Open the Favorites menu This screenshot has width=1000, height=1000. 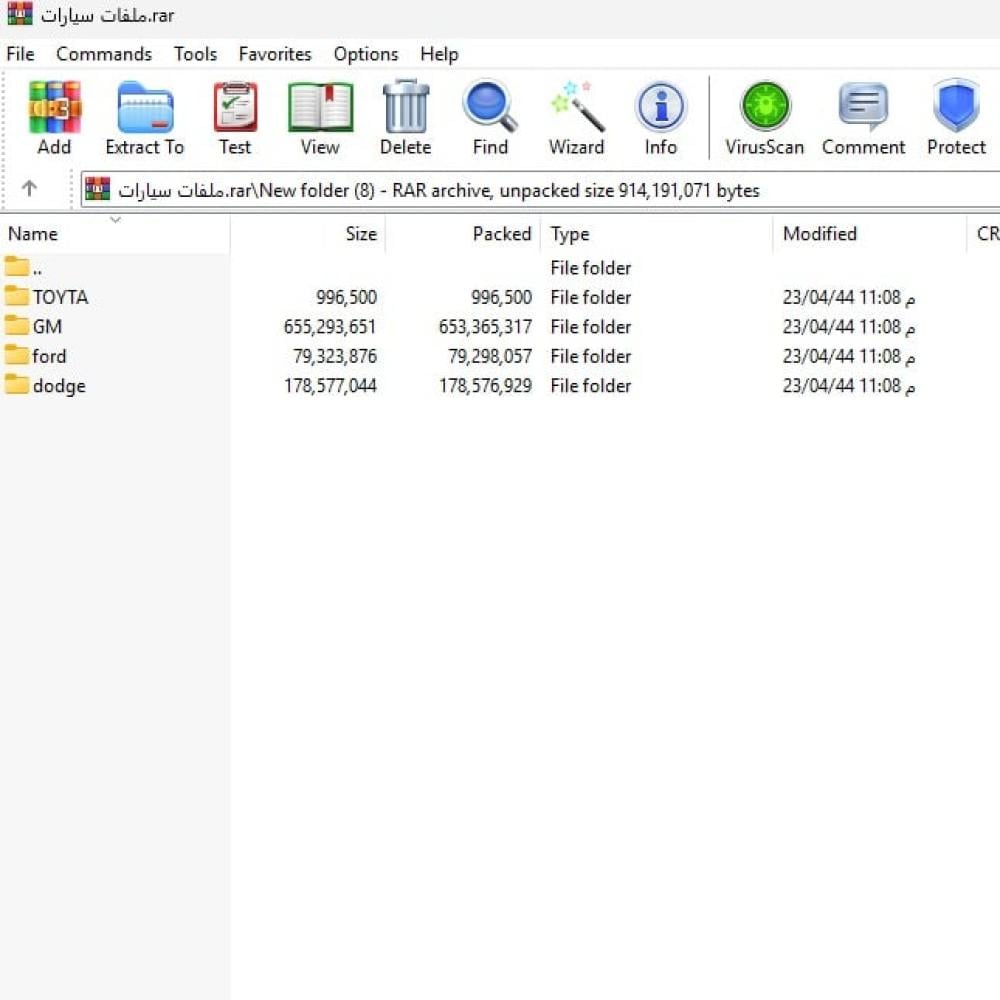pos(275,54)
